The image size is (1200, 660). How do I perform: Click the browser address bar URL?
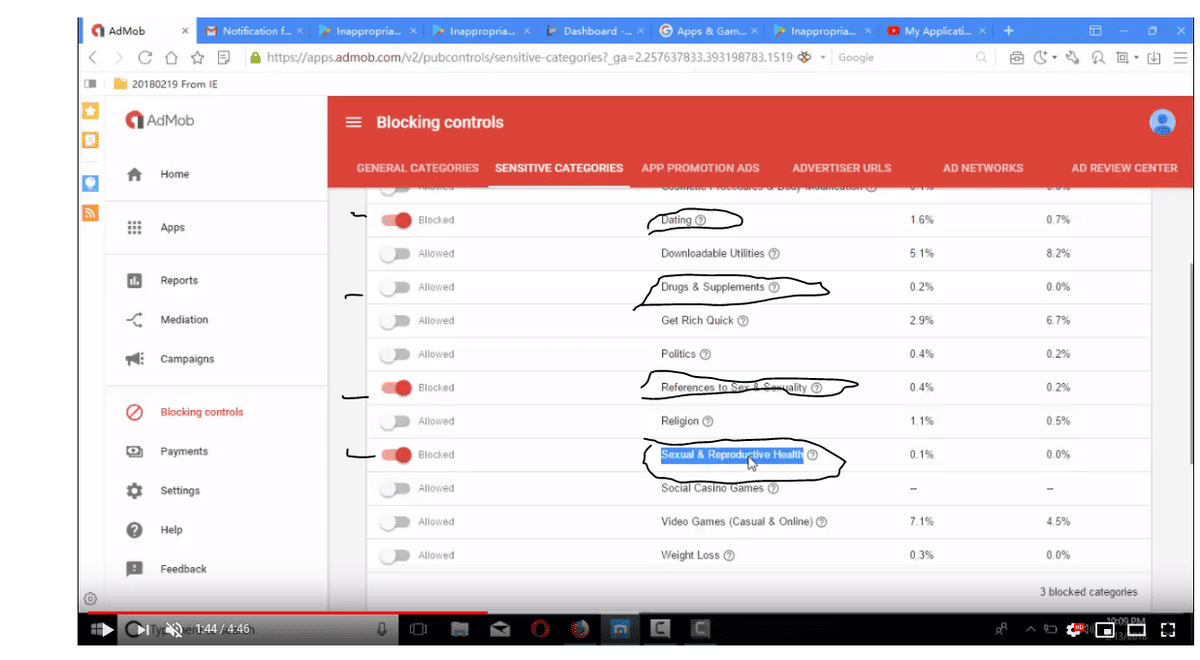coord(530,58)
